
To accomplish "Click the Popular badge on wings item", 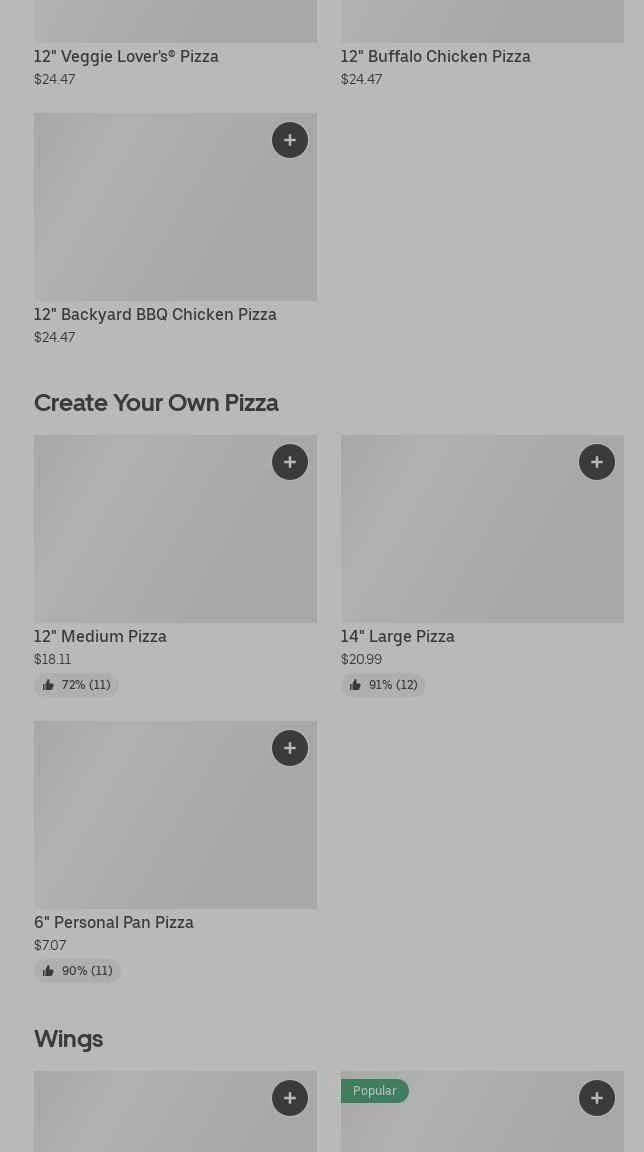I will coord(375,1091).
